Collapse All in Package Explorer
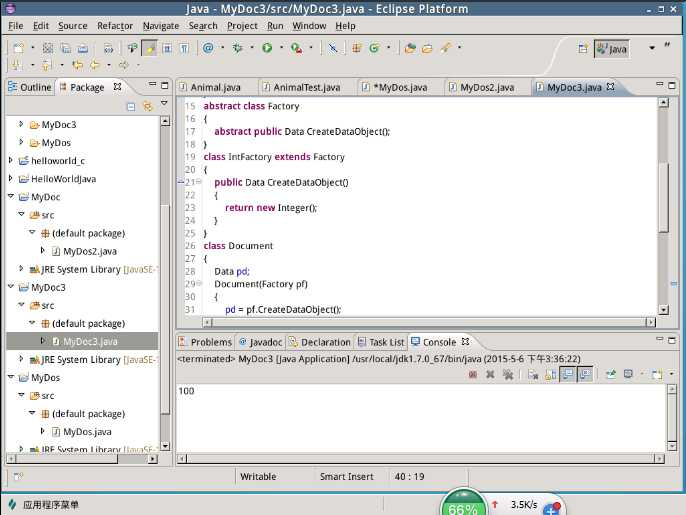 (x=131, y=106)
